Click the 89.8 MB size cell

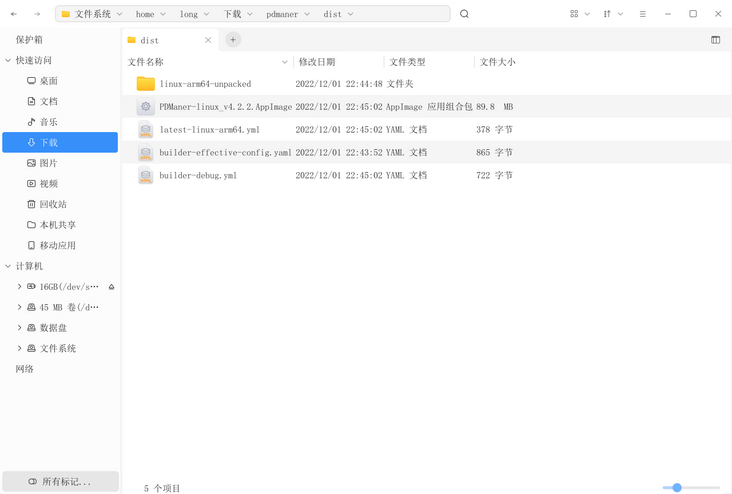(495, 107)
